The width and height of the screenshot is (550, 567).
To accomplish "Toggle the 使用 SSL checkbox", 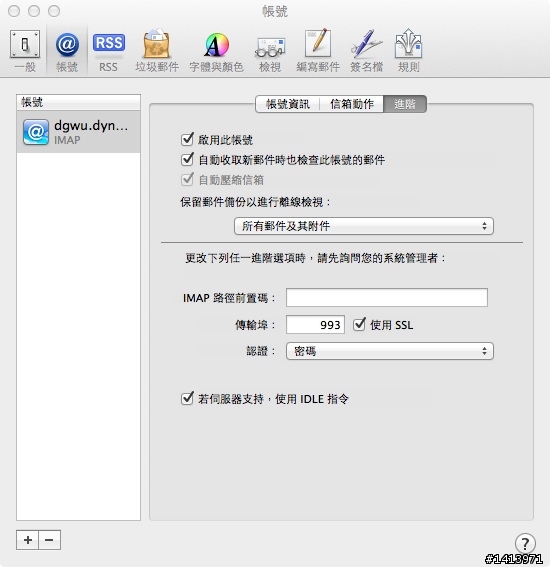I will coord(359,324).
